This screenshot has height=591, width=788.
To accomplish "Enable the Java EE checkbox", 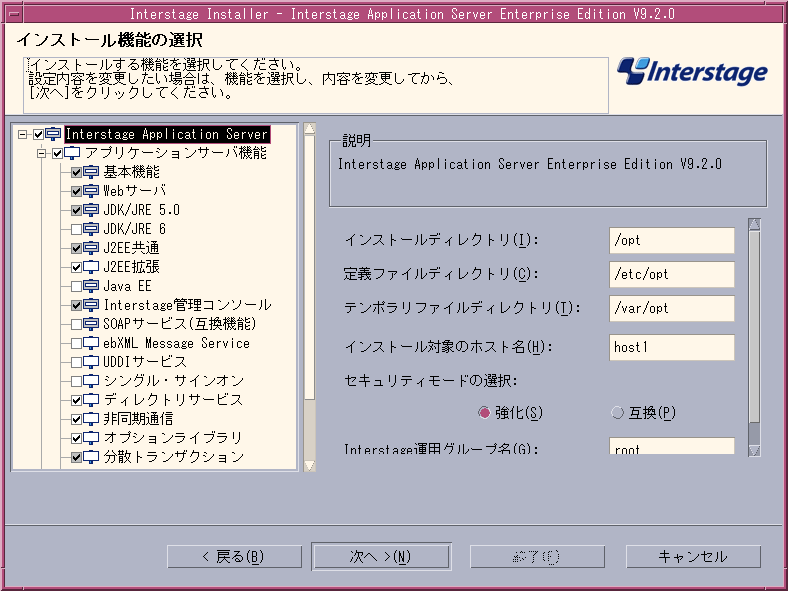I will (76, 286).
